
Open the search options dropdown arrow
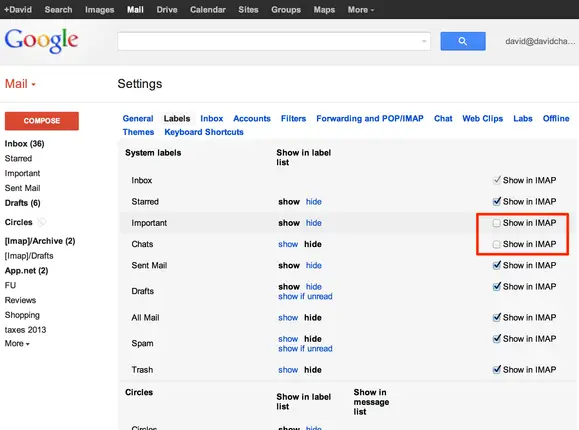424,41
